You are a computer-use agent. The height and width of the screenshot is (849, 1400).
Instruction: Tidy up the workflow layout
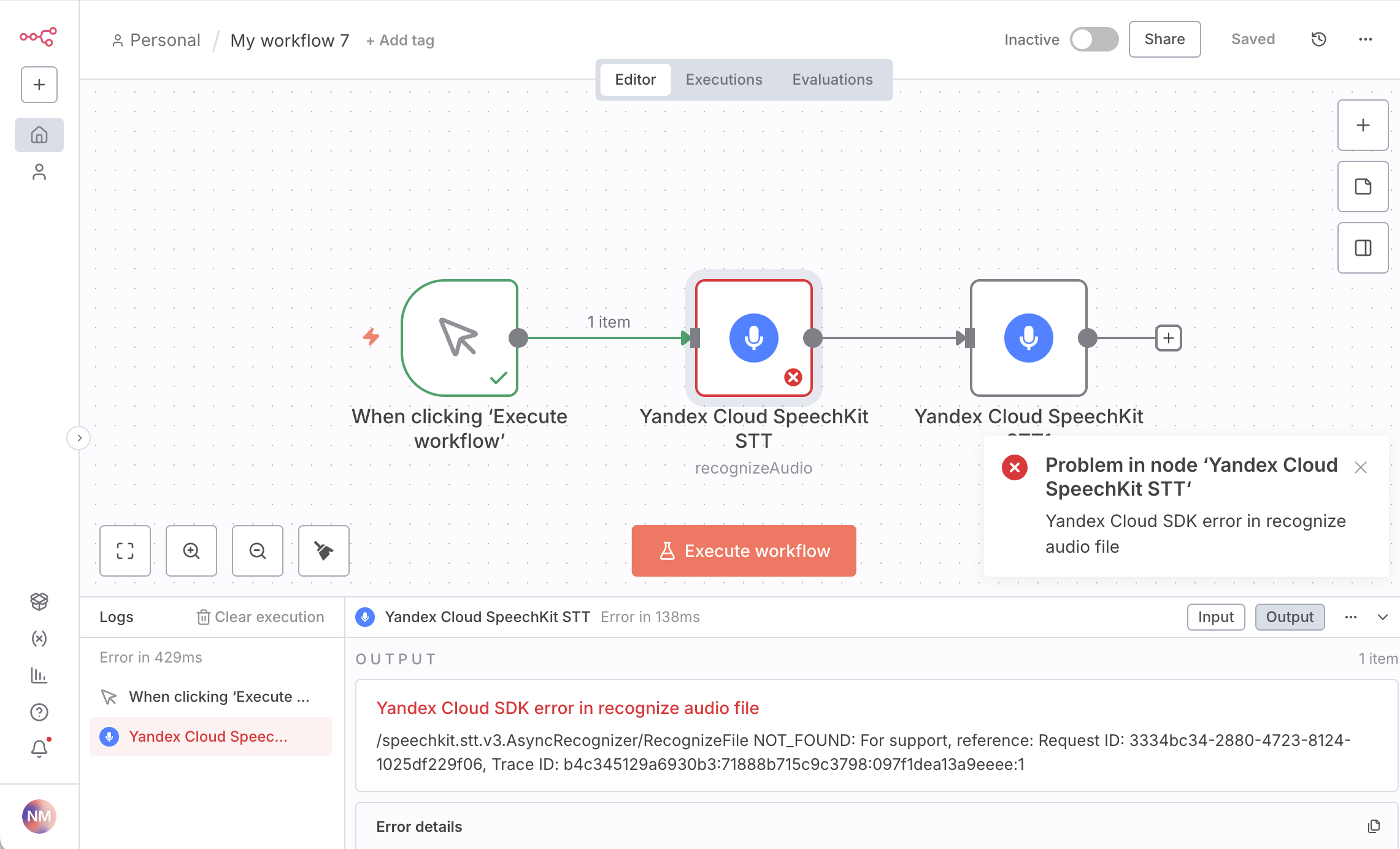tap(323, 550)
